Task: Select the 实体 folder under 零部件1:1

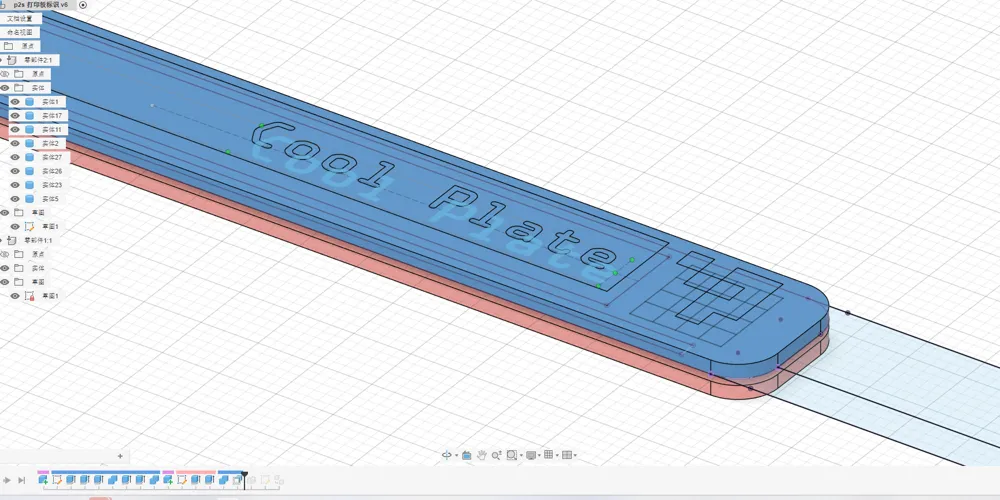Action: (38, 268)
